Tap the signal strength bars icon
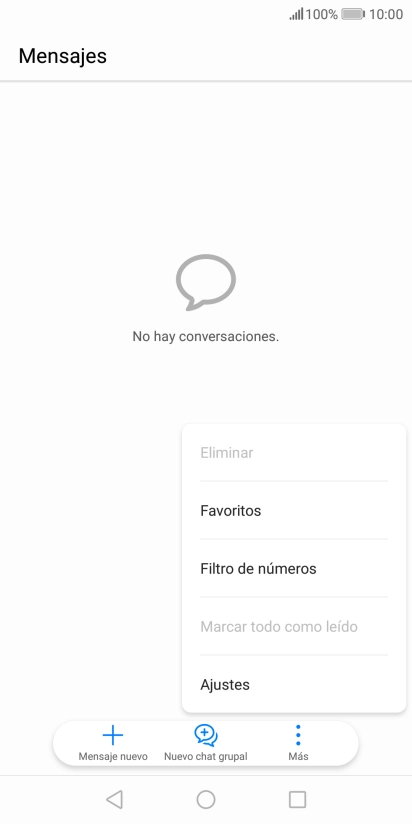The width and height of the screenshot is (412, 824). tap(296, 14)
